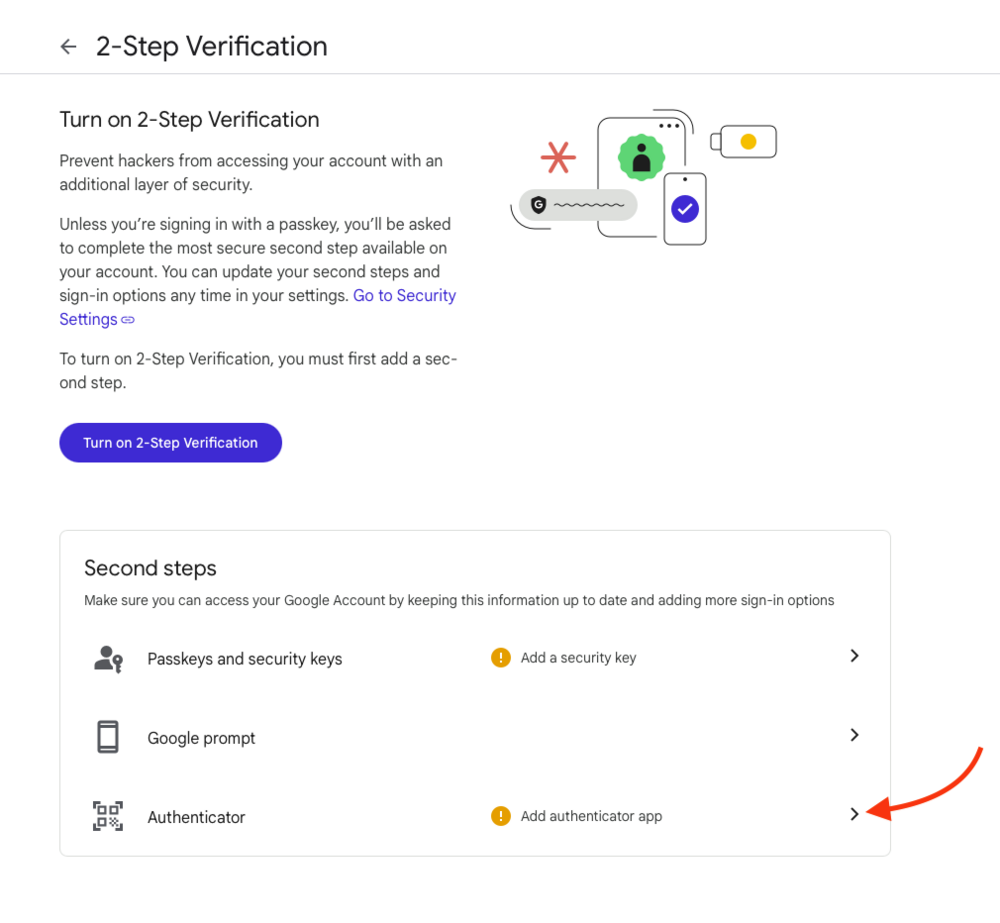The width and height of the screenshot is (1000, 923).
Task: Select the Passkeys and security keys row
Action: point(475,658)
